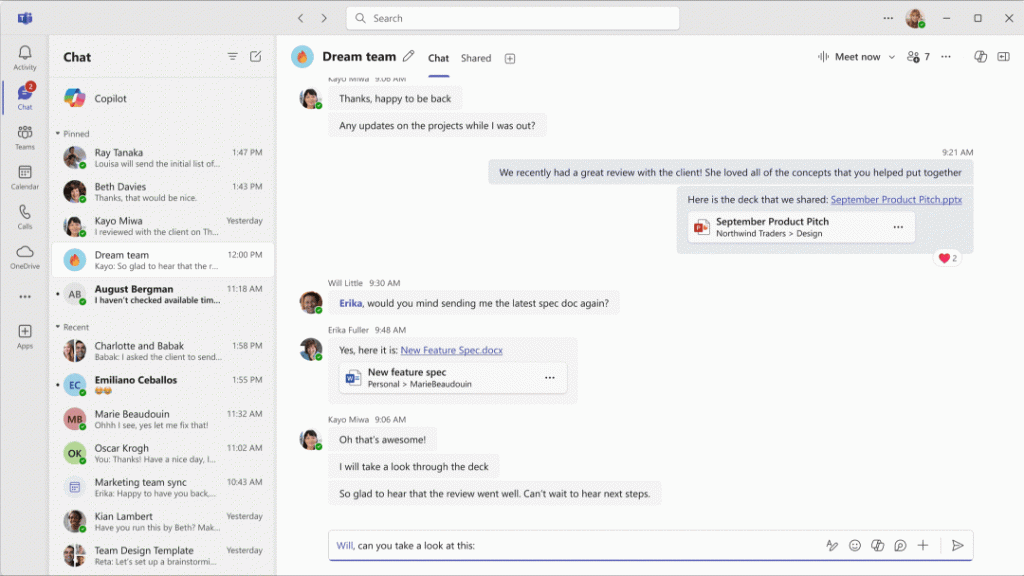Click the Dream team group avatar
The width and height of the screenshot is (1024, 576).
click(302, 57)
